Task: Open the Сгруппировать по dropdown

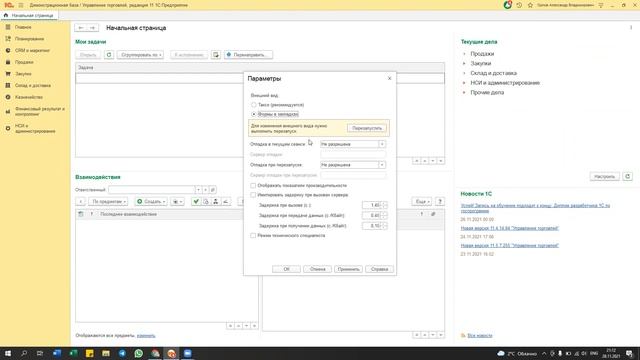Action: point(140,55)
